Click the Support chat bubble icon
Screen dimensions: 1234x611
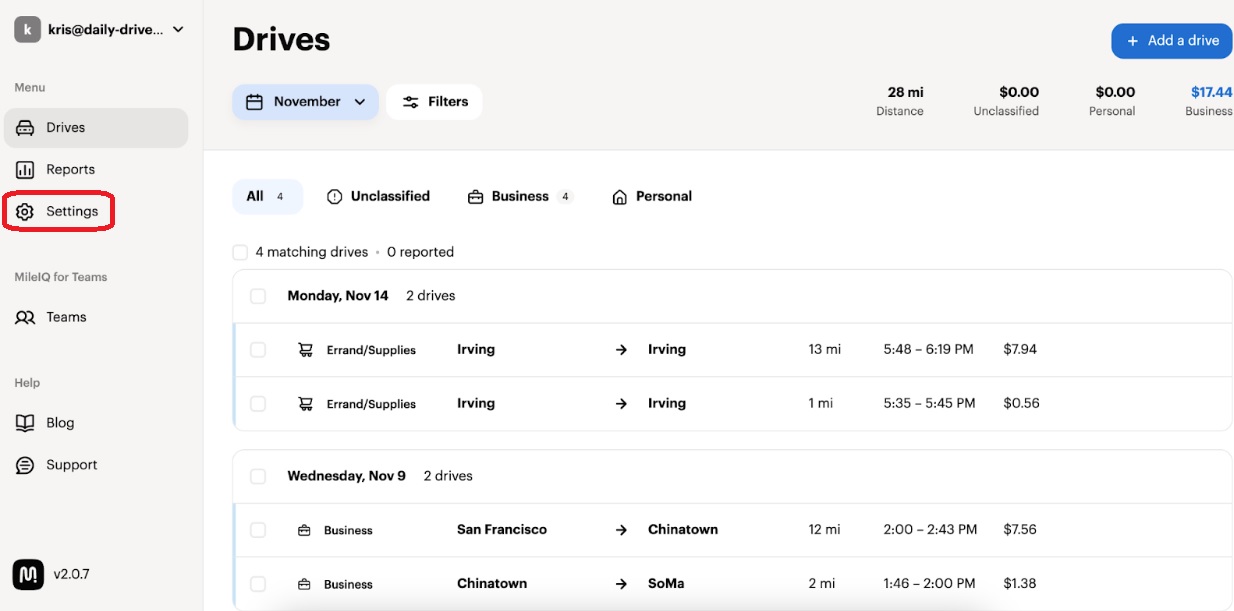click(x=25, y=465)
